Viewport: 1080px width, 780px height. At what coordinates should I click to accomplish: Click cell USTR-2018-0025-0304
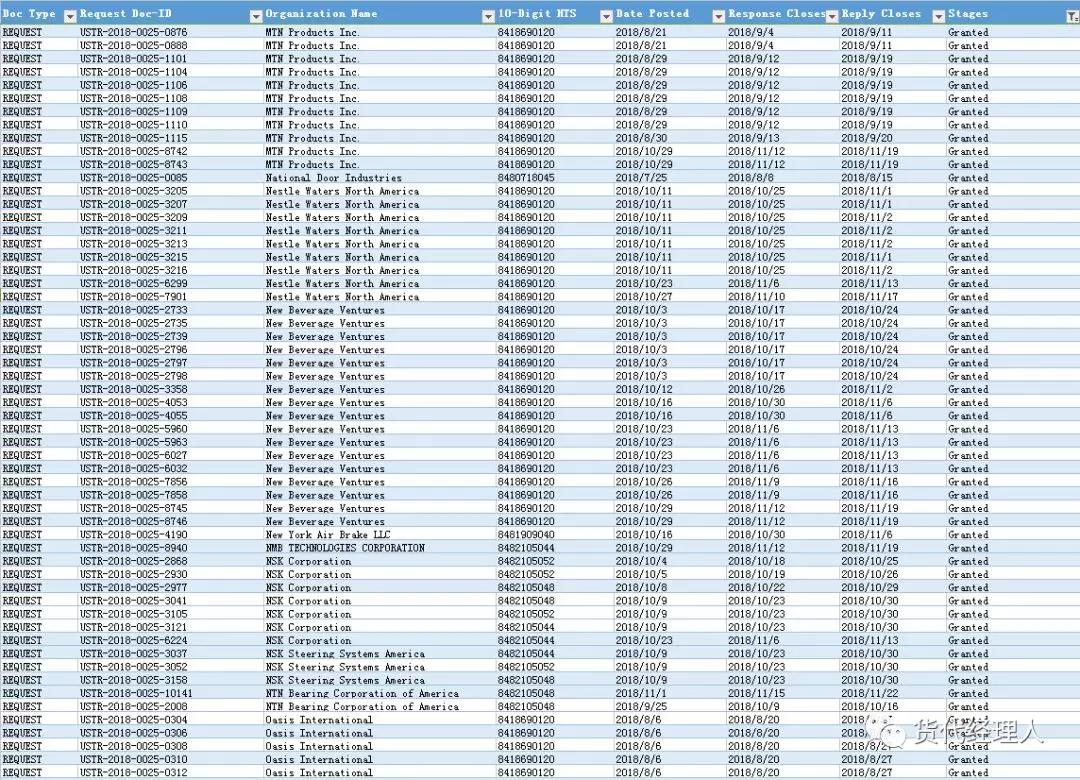click(134, 720)
